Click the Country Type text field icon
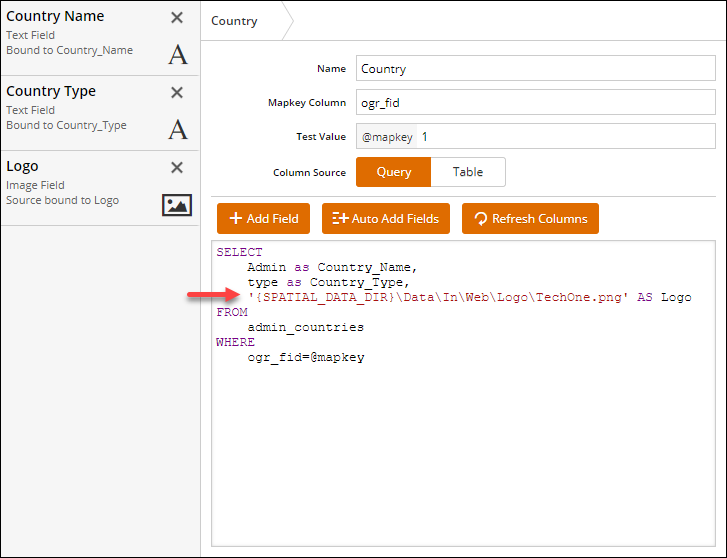 177,129
